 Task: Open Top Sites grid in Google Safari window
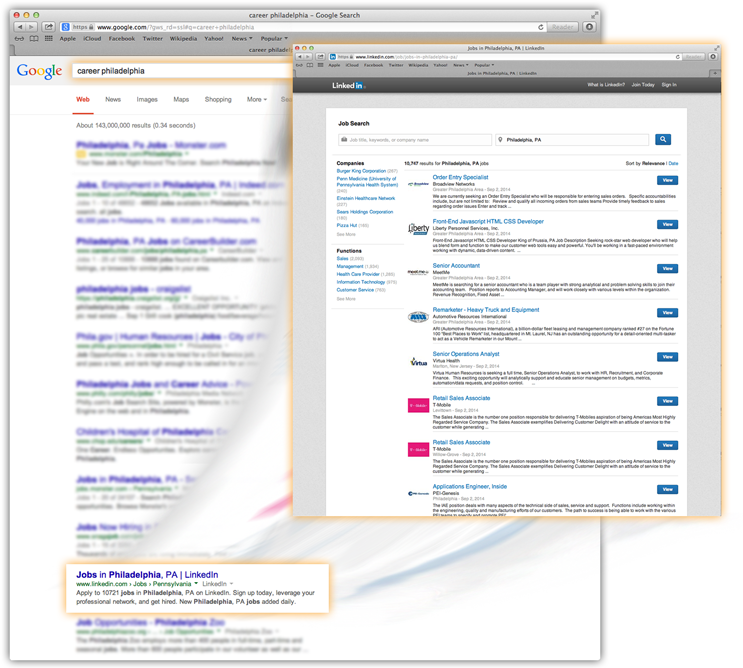[x=49, y=39]
